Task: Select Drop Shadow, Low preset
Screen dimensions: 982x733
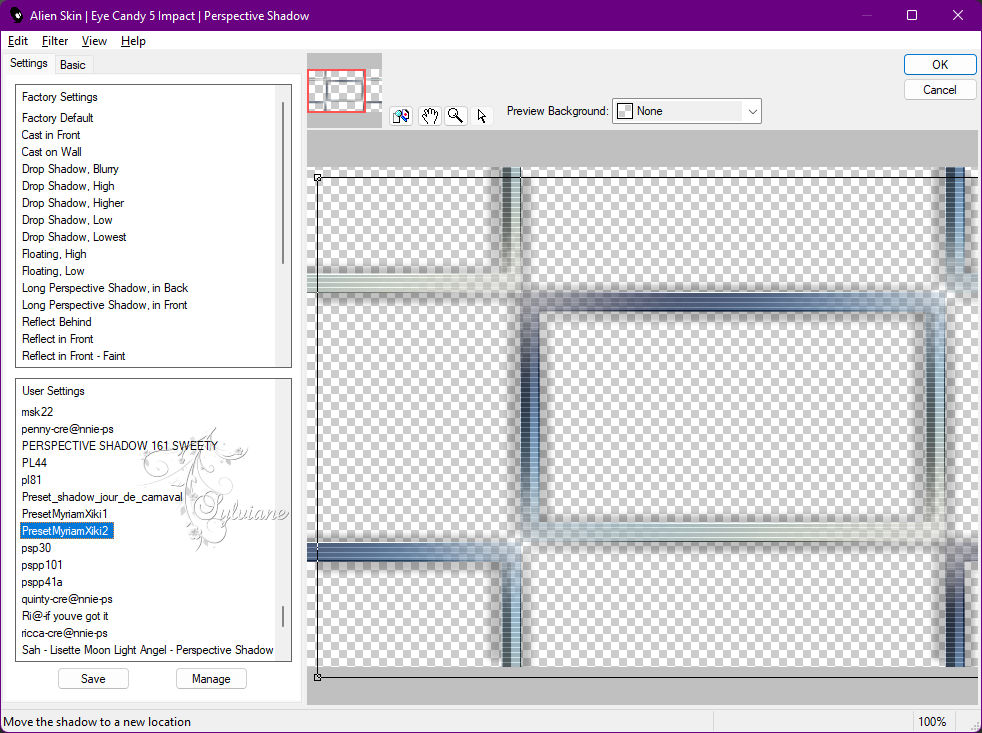Action: pyautogui.click(x=67, y=219)
